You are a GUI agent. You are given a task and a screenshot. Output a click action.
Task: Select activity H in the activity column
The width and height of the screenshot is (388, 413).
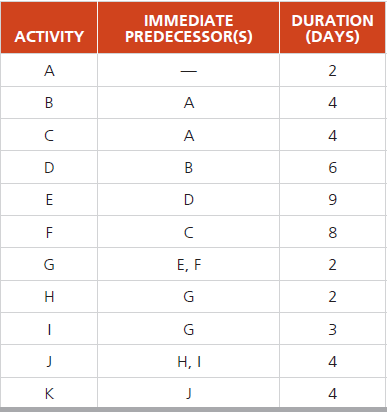point(49,297)
